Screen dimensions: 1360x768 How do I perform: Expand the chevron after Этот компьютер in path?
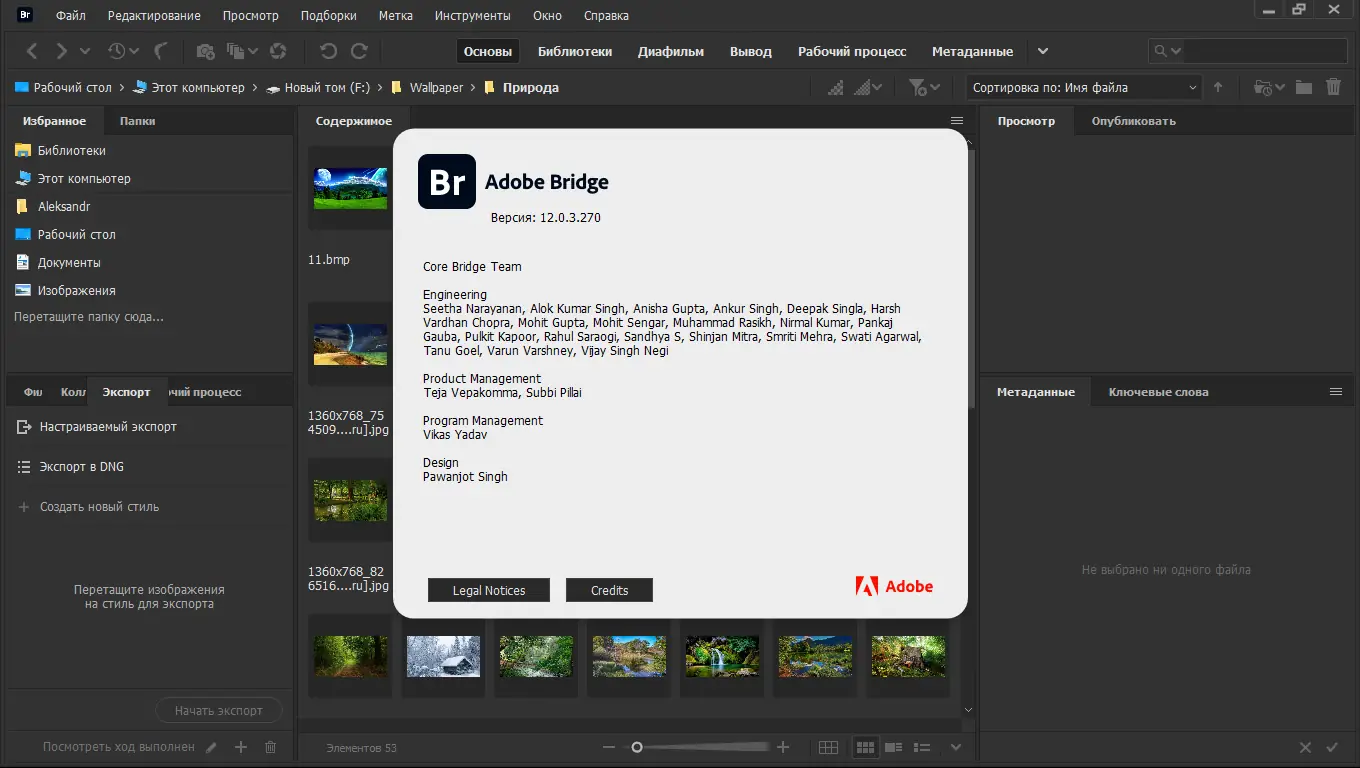pyautogui.click(x=255, y=88)
